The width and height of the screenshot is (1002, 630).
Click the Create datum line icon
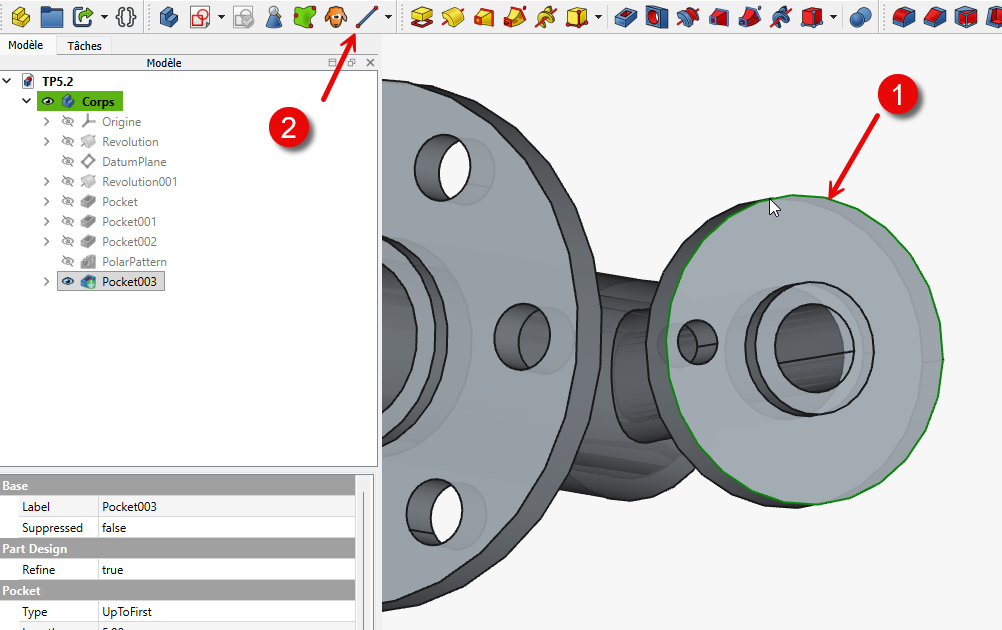367,17
